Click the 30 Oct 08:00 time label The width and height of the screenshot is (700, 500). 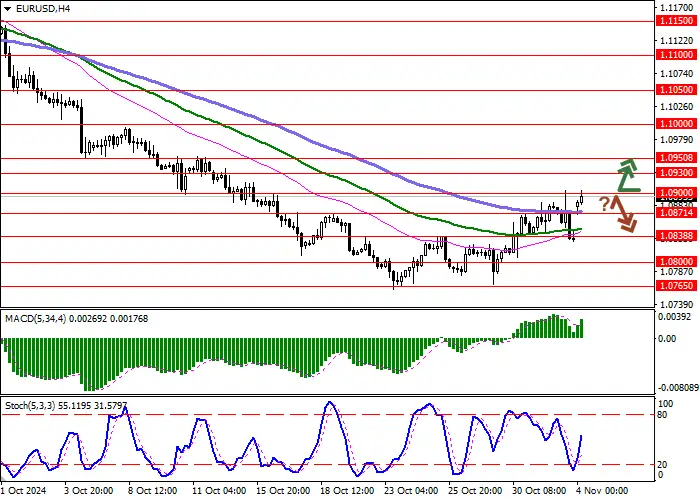point(540,491)
